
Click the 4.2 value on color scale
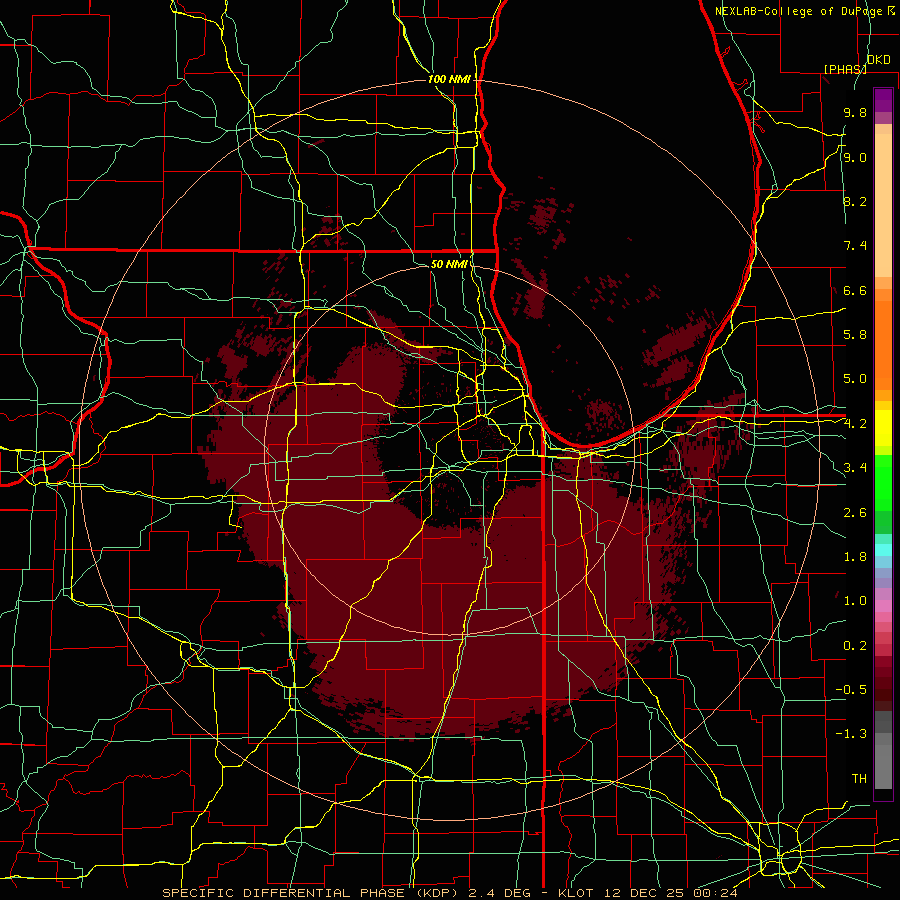(855, 424)
